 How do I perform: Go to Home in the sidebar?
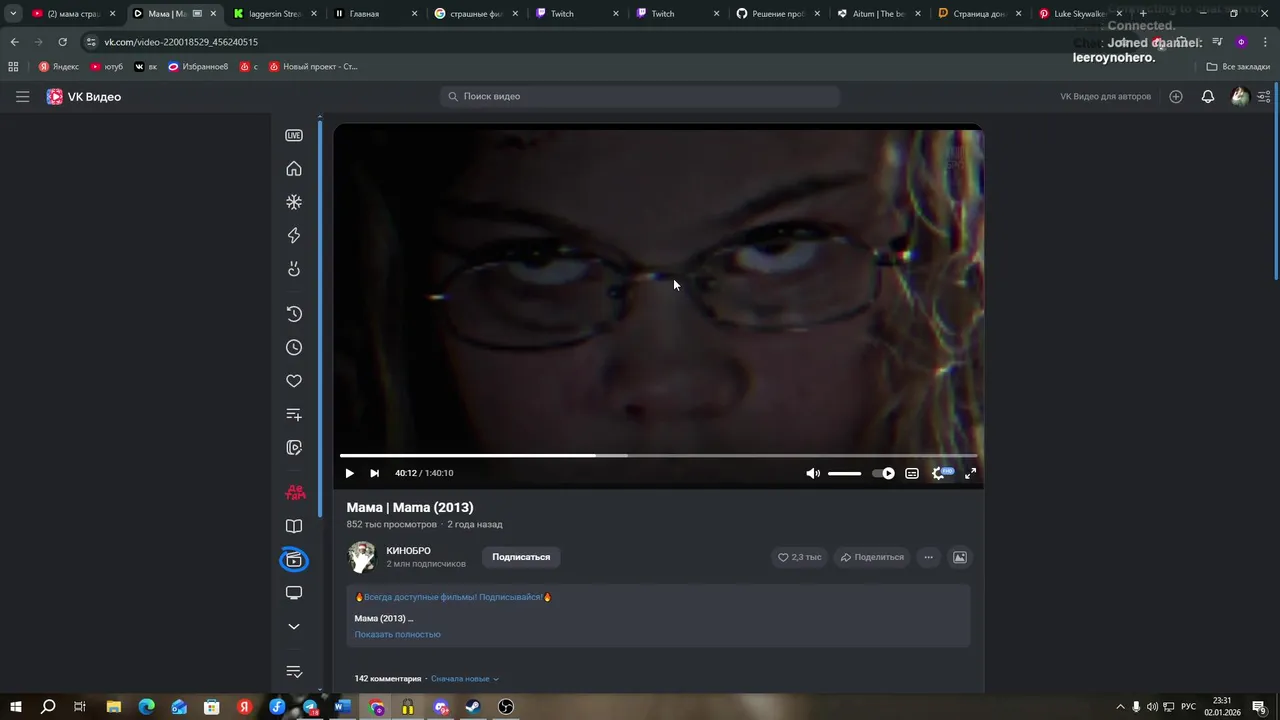(294, 168)
